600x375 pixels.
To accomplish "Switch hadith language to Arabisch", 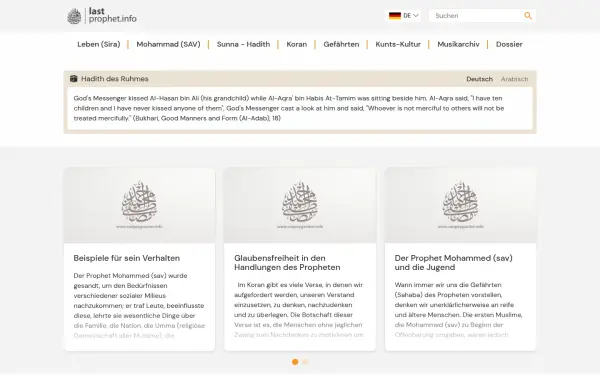I will pyautogui.click(x=515, y=79).
